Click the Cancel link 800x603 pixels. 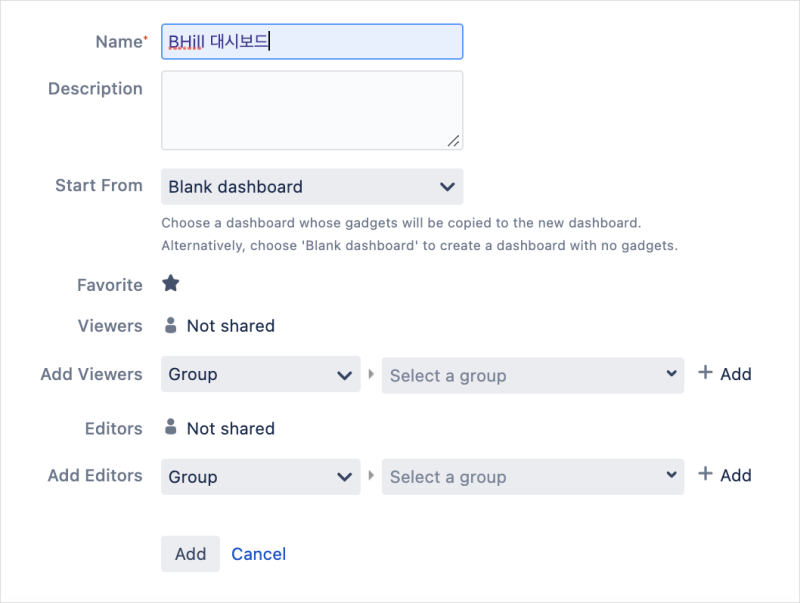(258, 554)
